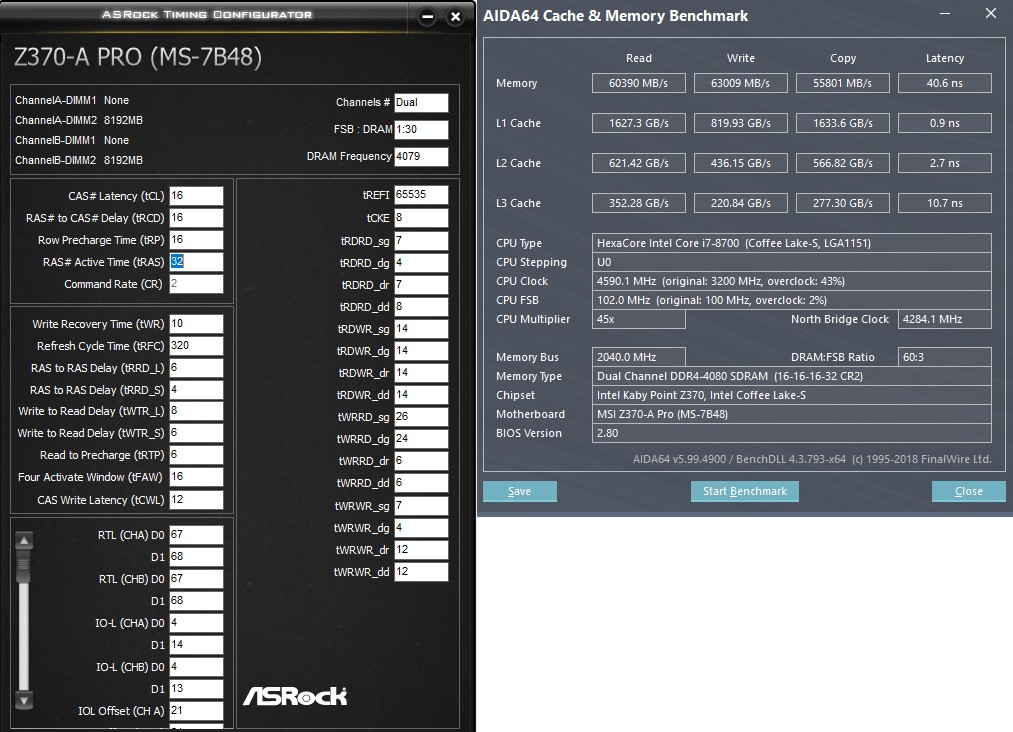Click the DRAM:FSB Ratio 60:3 value
This screenshot has height=732, width=1013.
click(x=945, y=357)
